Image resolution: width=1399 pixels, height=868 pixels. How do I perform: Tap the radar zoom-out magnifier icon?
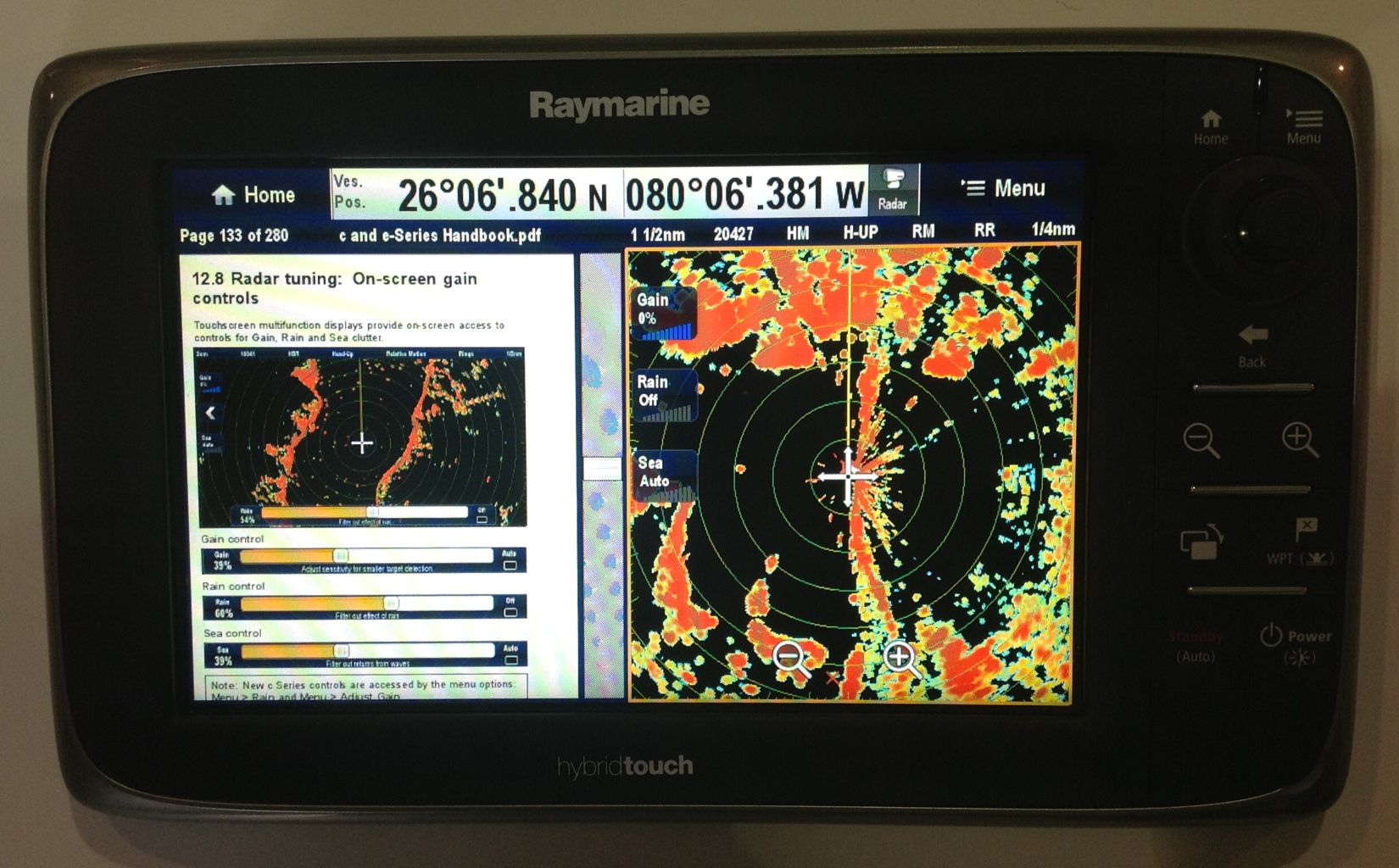tap(792, 659)
